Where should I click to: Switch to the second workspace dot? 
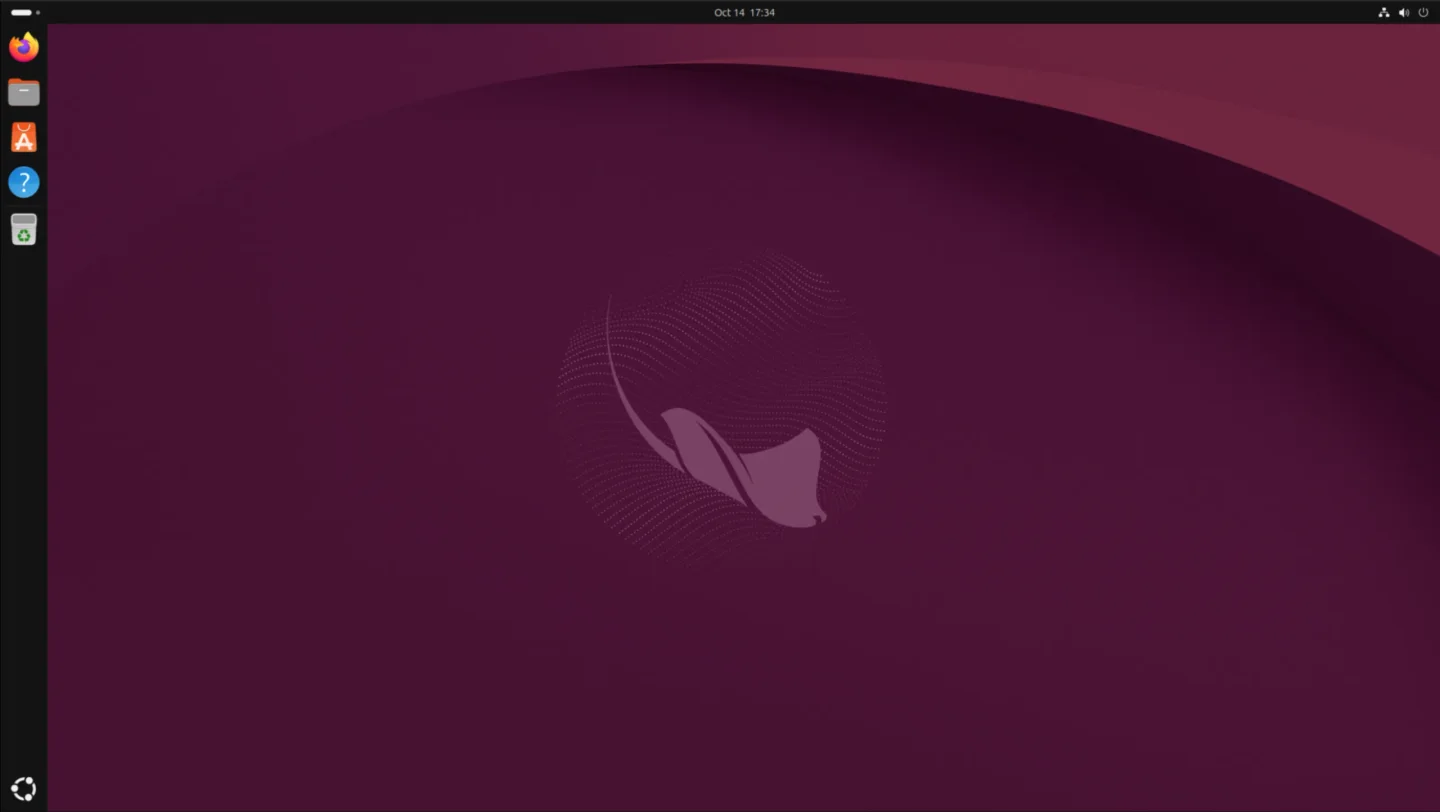click(38, 12)
